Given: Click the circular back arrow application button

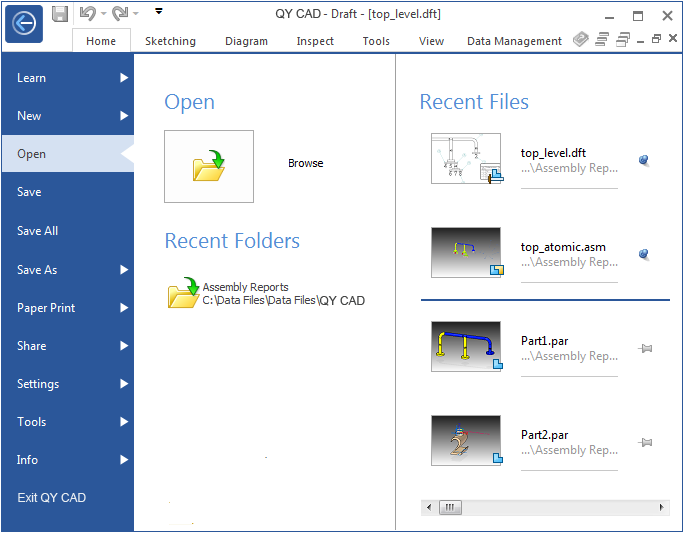Looking at the screenshot, I should 23,23.
